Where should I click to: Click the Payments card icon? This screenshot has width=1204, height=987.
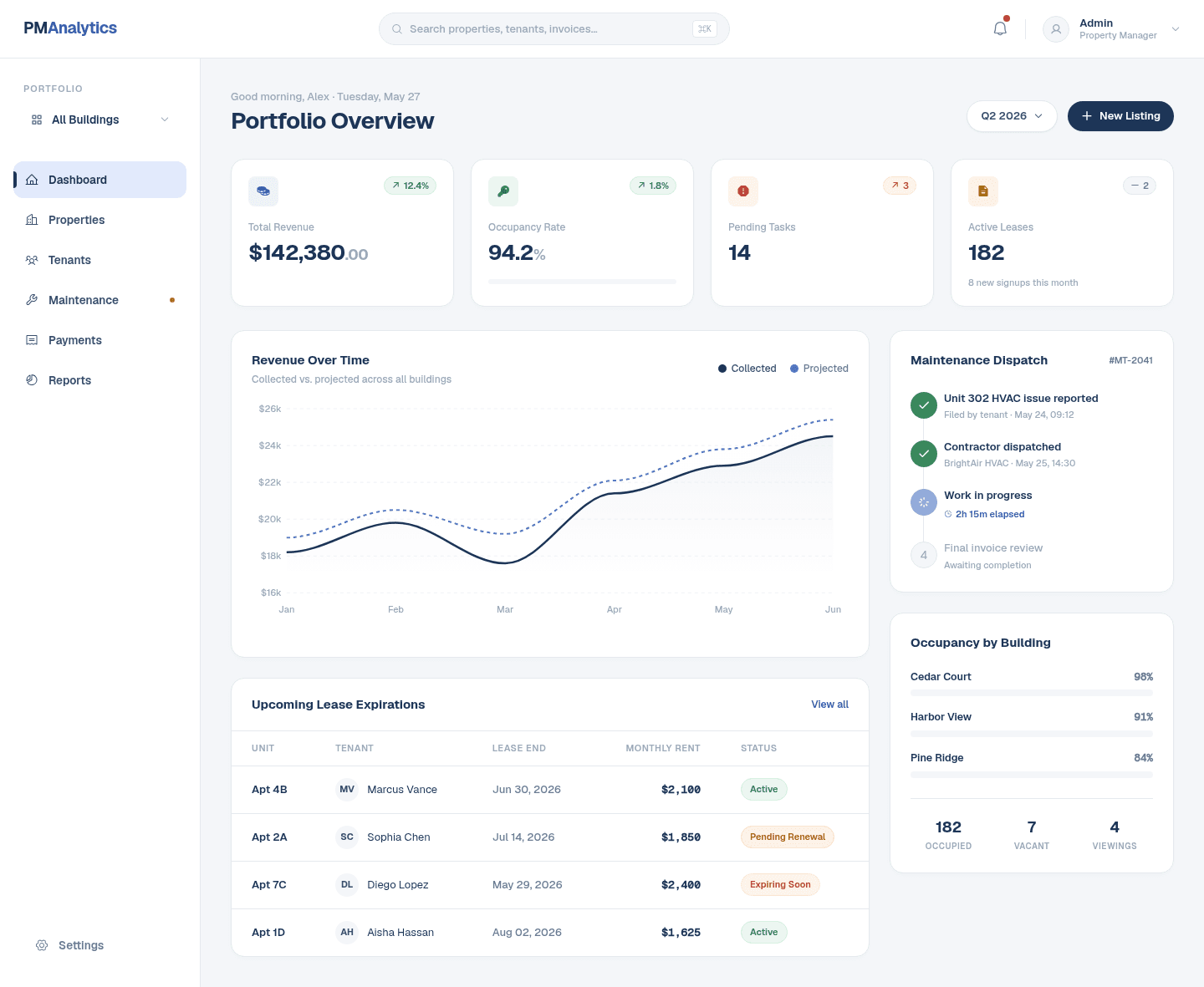pos(32,340)
